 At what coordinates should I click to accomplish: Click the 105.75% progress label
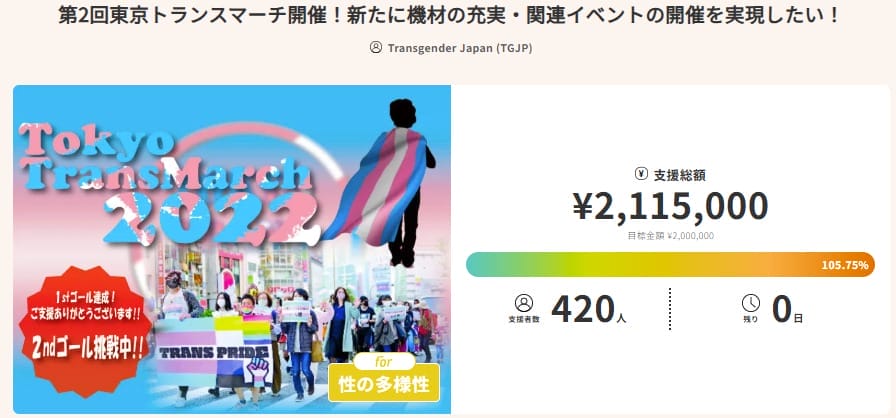(844, 266)
